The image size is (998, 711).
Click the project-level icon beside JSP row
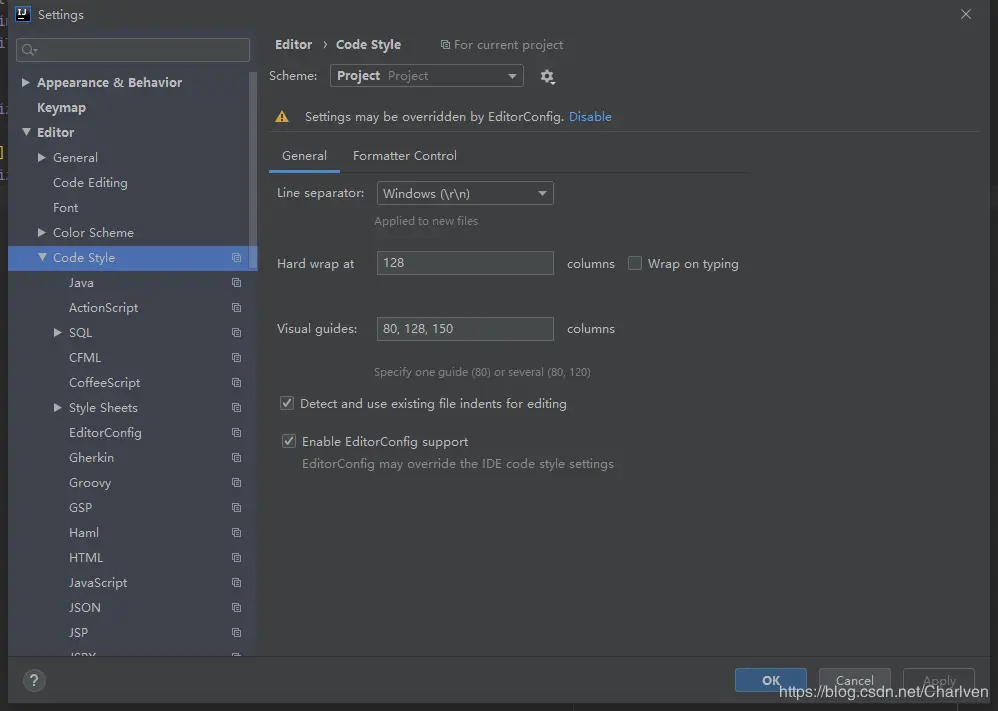pyautogui.click(x=236, y=633)
